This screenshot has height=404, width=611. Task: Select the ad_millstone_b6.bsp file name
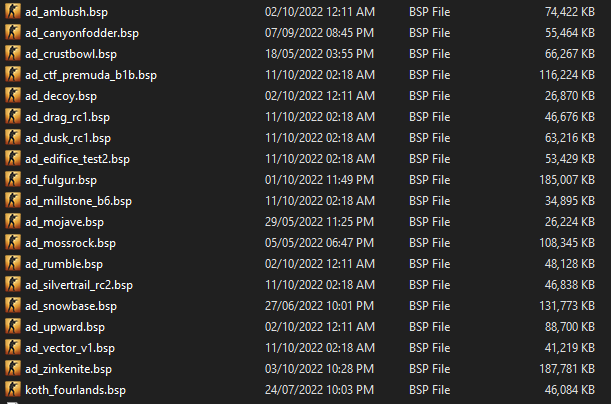[78, 201]
